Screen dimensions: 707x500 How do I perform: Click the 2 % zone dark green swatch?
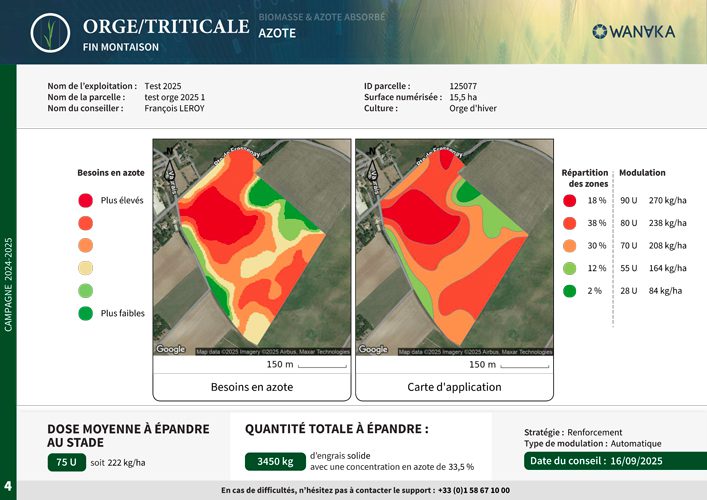coord(569,291)
